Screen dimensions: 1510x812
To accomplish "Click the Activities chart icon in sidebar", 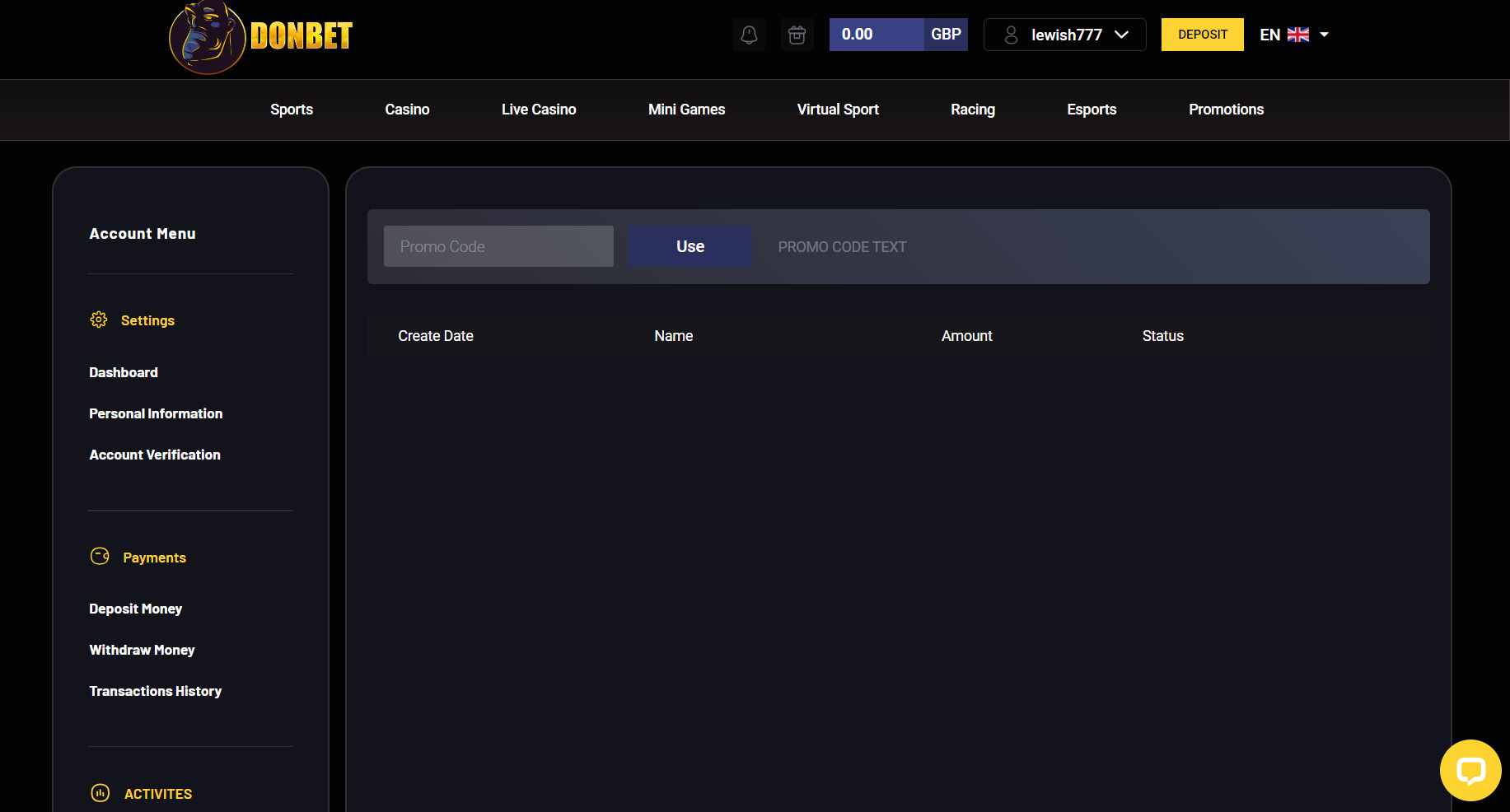I will tap(100, 792).
